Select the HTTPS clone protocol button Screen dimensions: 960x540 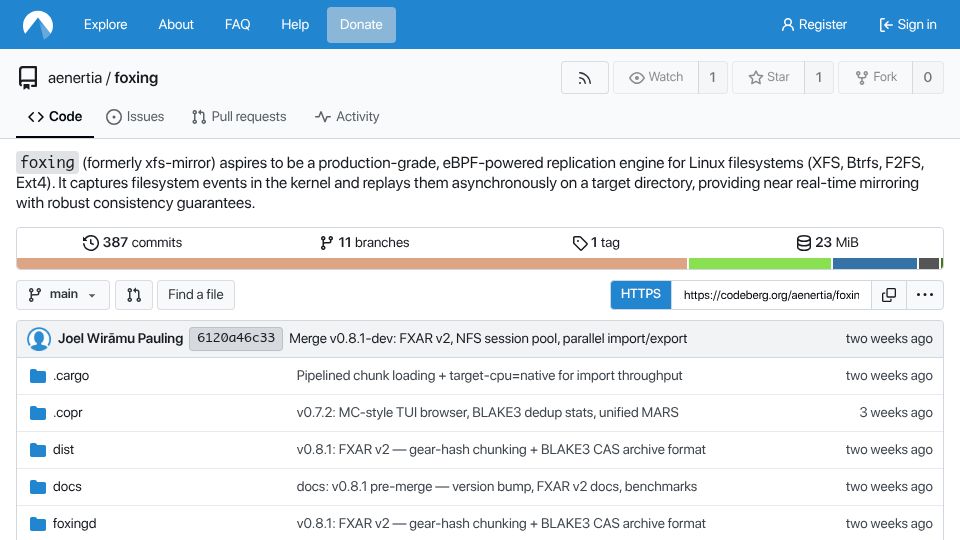pos(640,294)
